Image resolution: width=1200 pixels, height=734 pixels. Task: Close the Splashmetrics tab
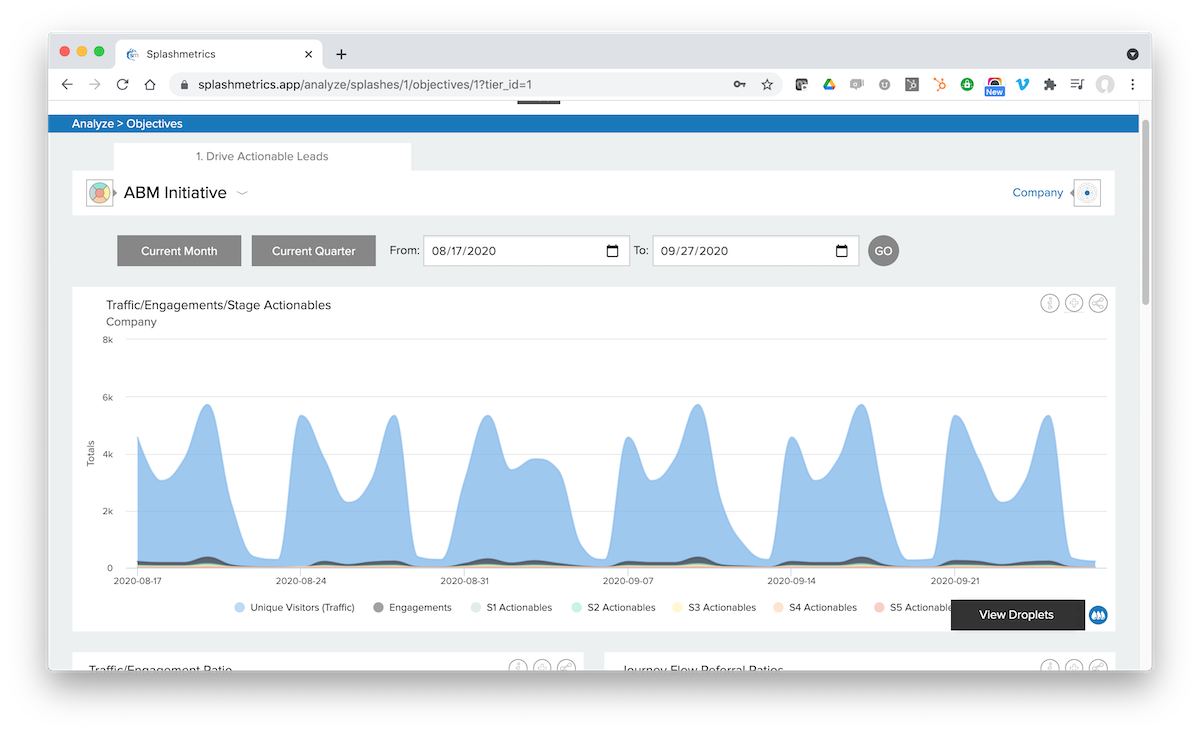(x=309, y=54)
